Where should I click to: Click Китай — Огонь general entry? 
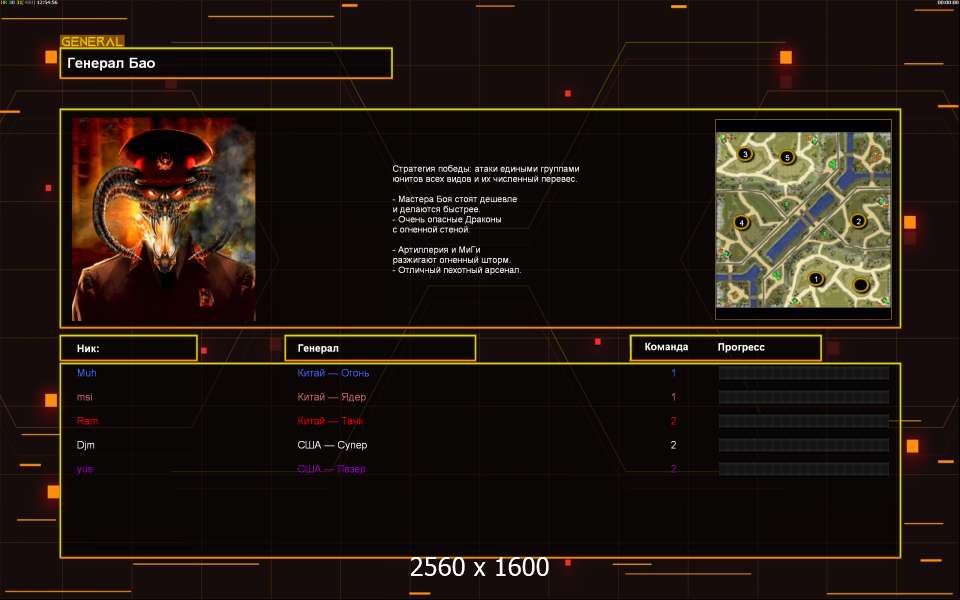333,373
